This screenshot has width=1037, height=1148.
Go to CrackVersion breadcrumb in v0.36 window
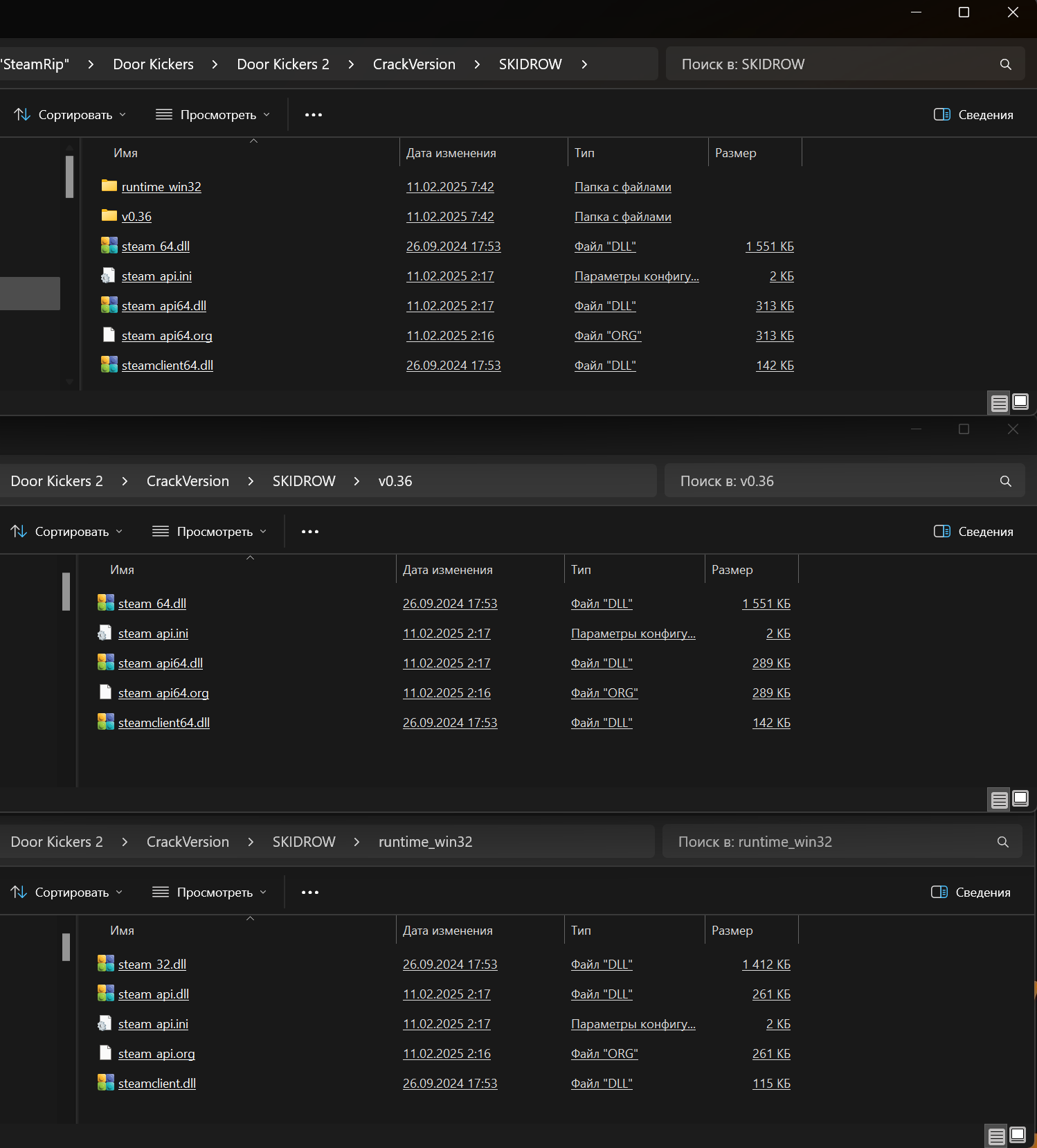(x=188, y=481)
